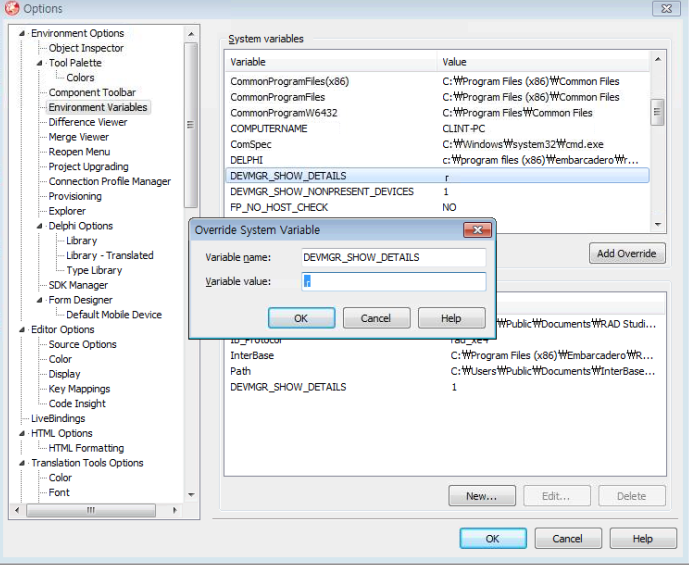Select Colors under Tool Palette

[x=80, y=78]
